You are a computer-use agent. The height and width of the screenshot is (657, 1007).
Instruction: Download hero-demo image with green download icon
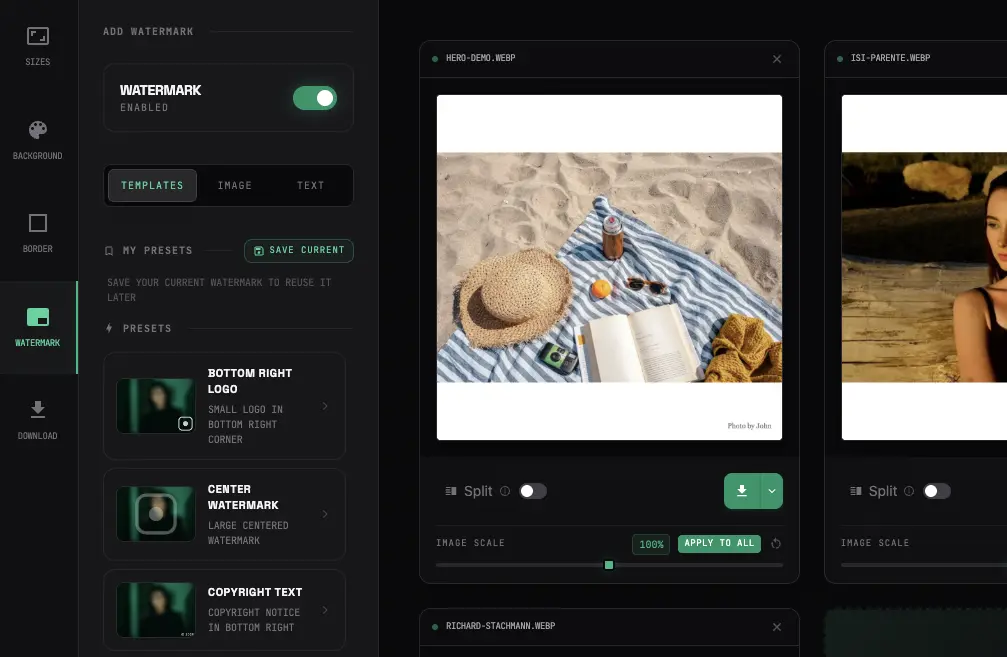point(742,491)
